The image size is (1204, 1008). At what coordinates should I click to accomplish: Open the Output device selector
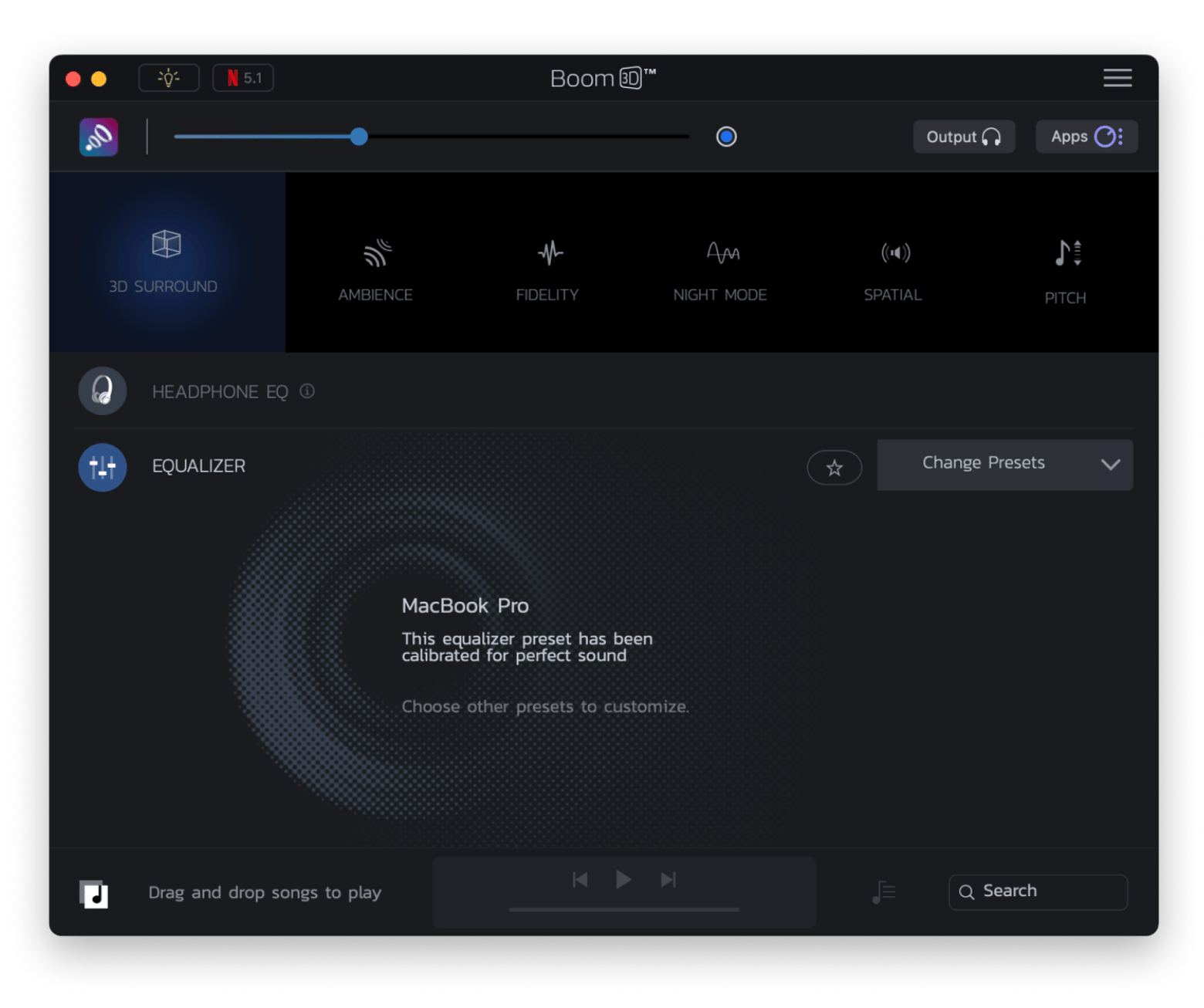[x=964, y=137]
